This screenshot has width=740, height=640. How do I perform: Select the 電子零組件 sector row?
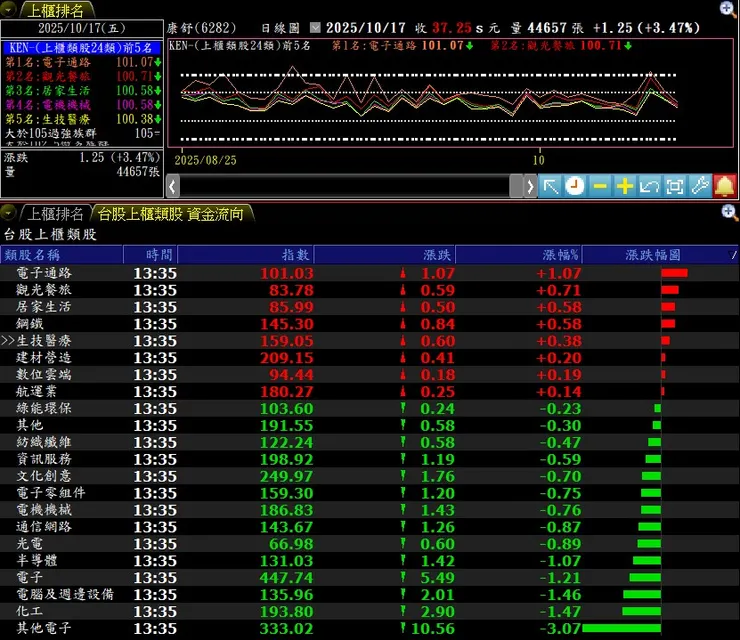(370, 493)
